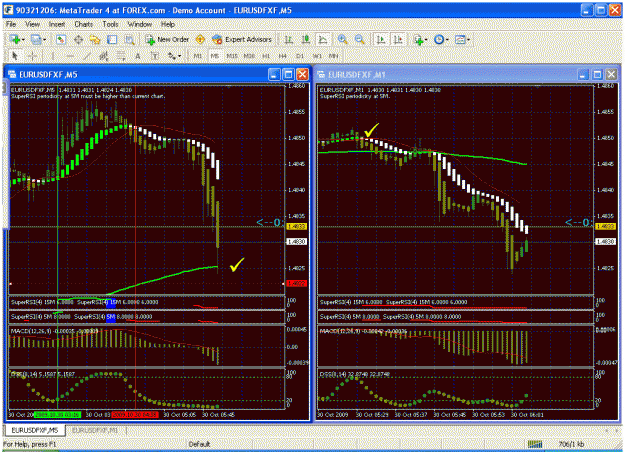Open the View menu
This screenshot has height=452, width=625.
tap(32, 24)
